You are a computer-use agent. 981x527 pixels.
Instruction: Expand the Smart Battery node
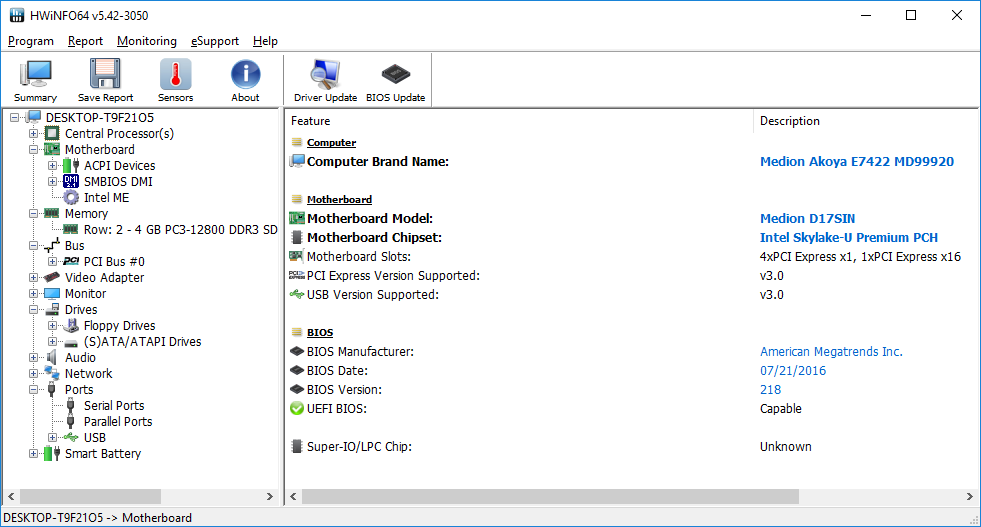click(34, 454)
